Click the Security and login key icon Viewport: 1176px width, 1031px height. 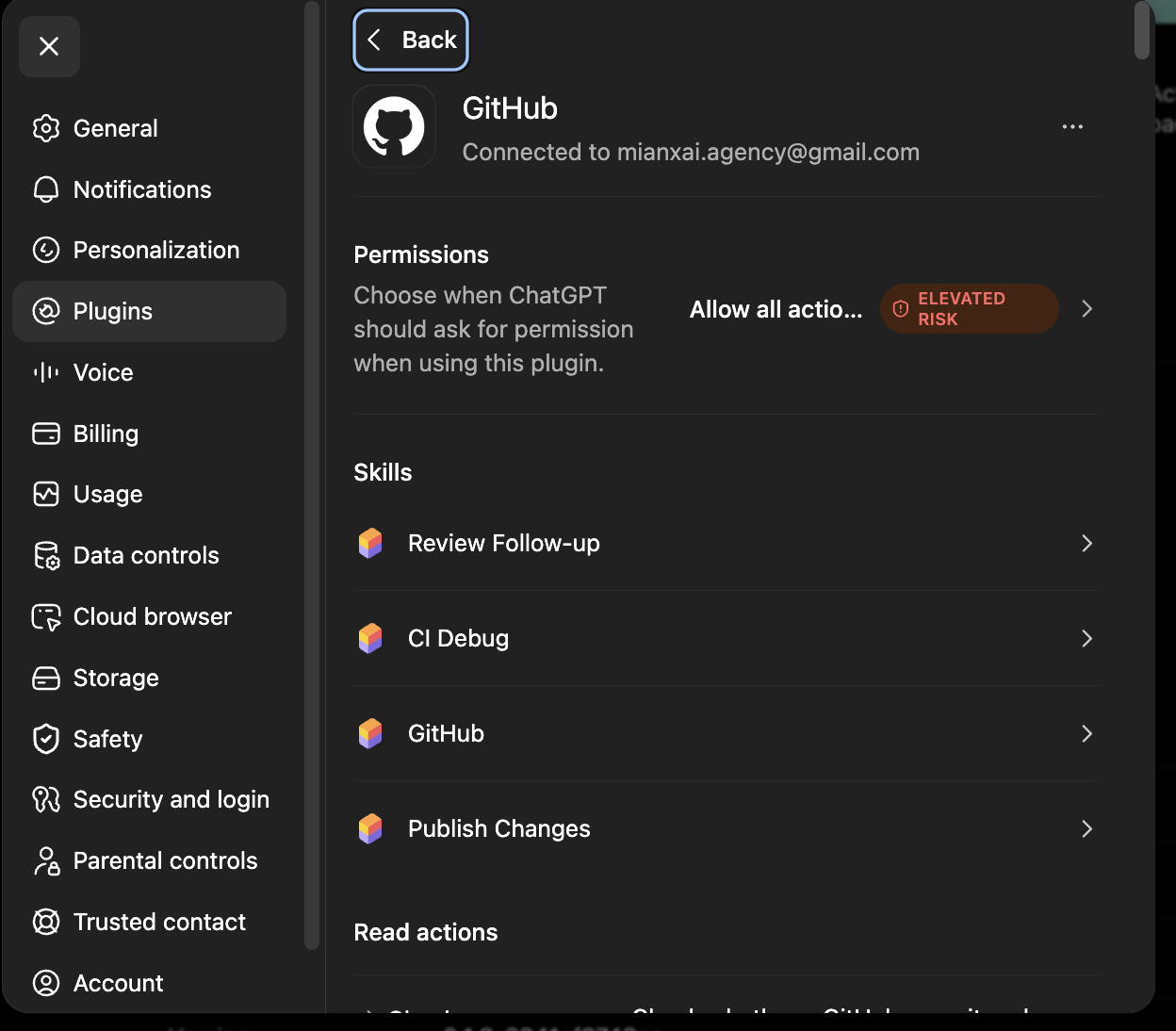click(x=46, y=799)
